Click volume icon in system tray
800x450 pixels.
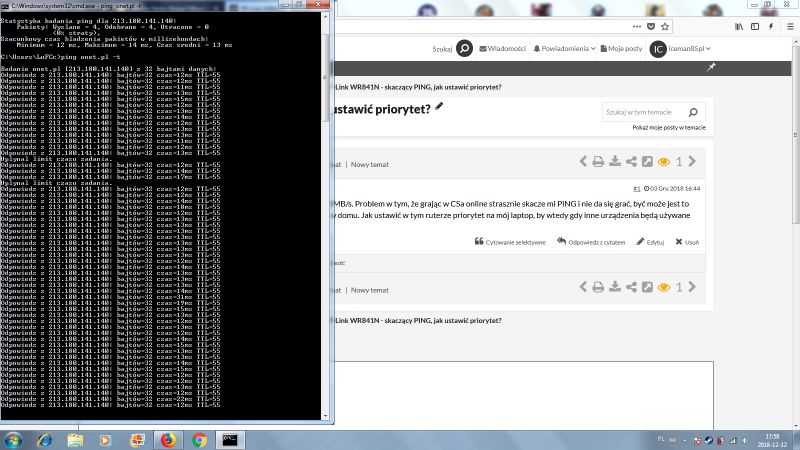[744, 440]
